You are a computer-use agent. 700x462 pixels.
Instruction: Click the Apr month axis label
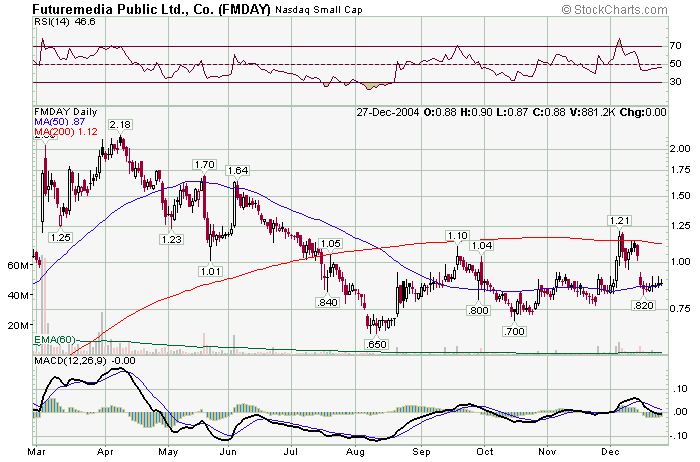(x=105, y=452)
